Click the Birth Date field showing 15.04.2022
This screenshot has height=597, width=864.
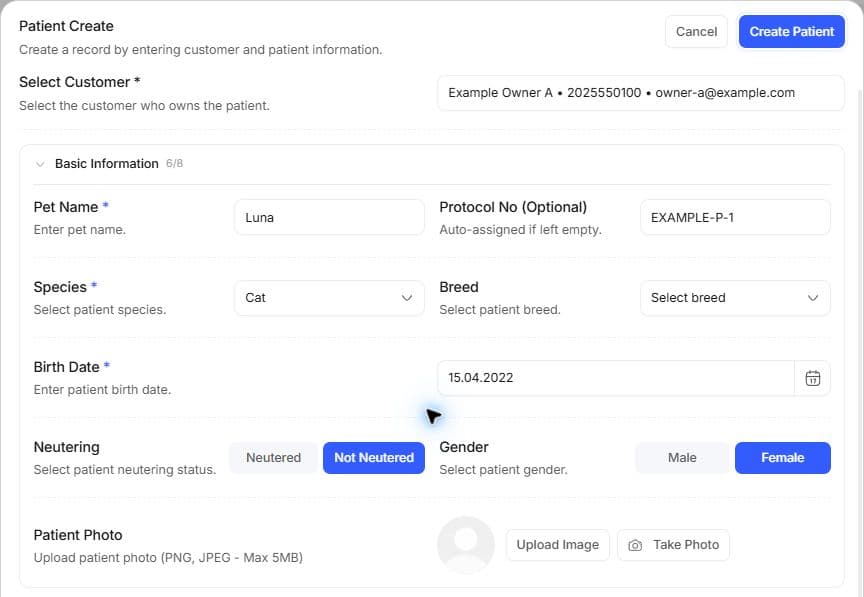click(x=615, y=378)
